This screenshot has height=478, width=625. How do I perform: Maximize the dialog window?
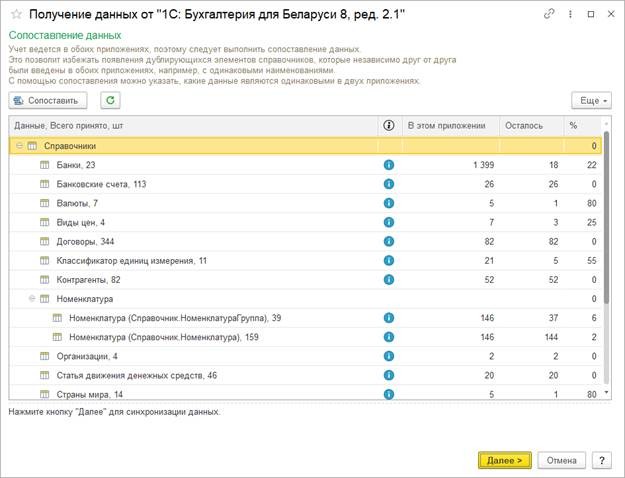591,14
